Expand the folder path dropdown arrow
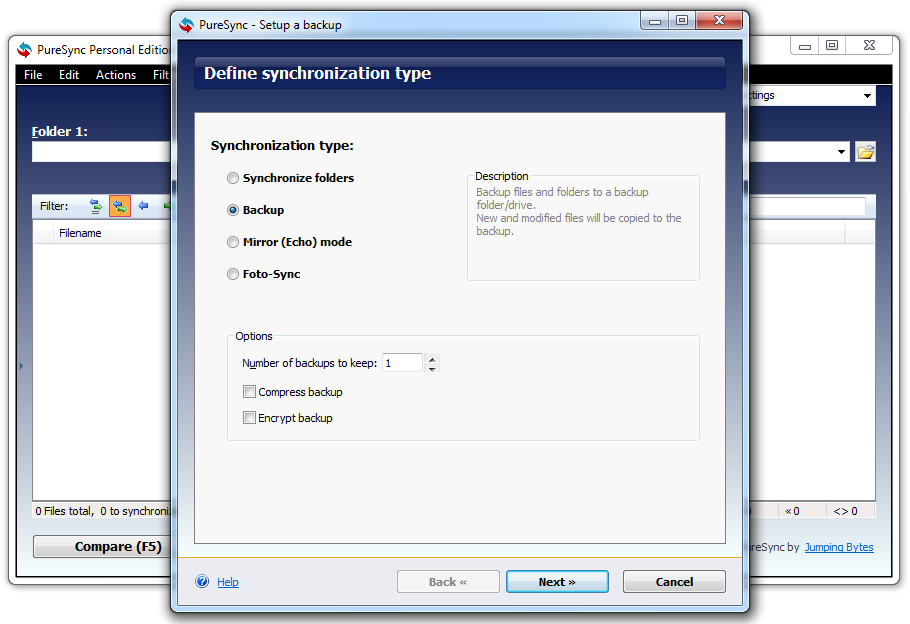910x624 pixels. [842, 152]
